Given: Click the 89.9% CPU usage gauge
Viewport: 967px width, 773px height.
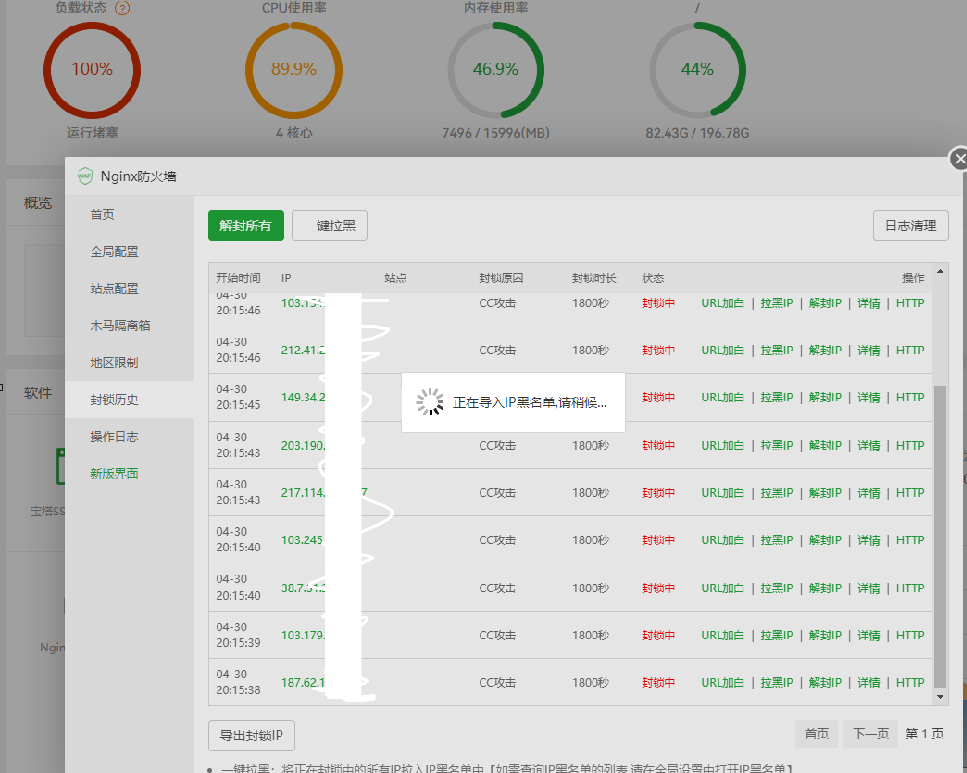Looking at the screenshot, I should click(x=294, y=70).
